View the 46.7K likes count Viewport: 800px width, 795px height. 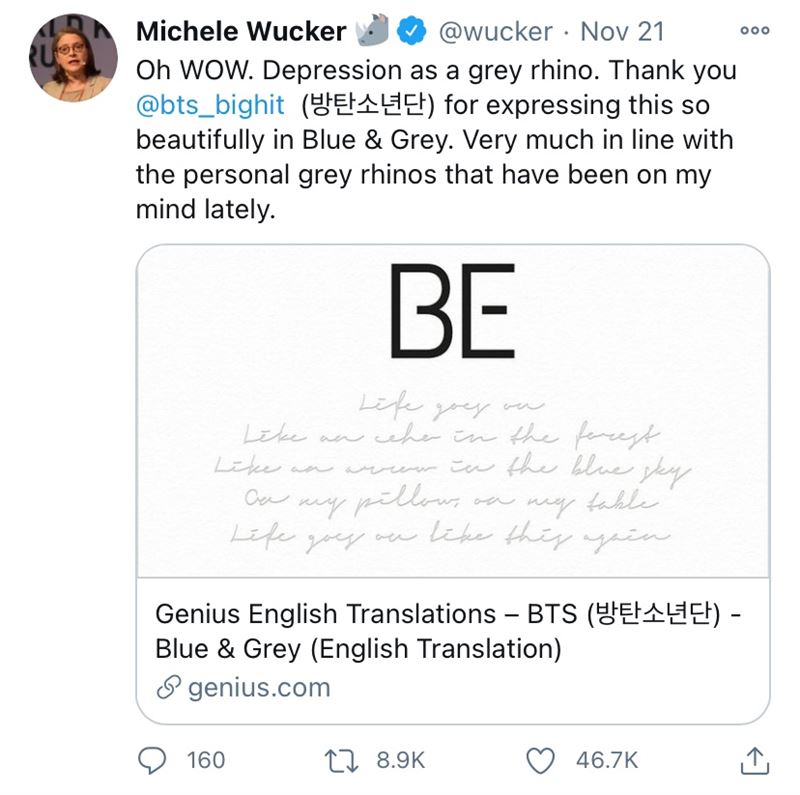point(607,760)
